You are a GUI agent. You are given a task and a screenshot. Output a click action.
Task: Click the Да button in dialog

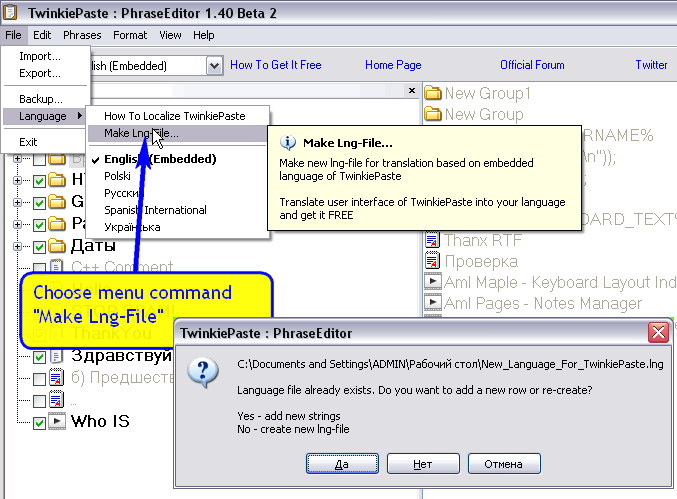342,464
